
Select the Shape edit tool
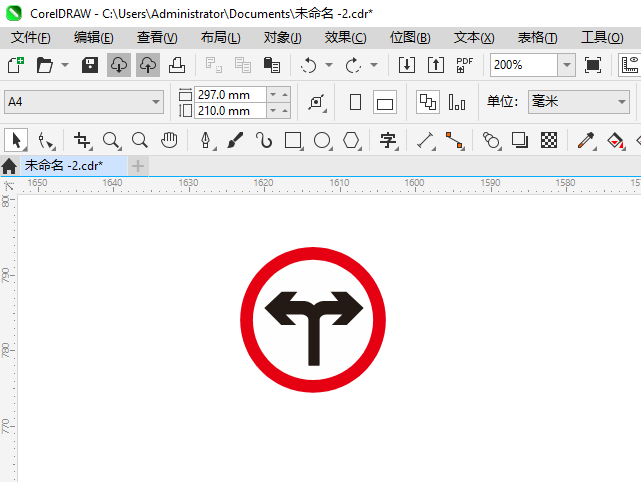46,141
